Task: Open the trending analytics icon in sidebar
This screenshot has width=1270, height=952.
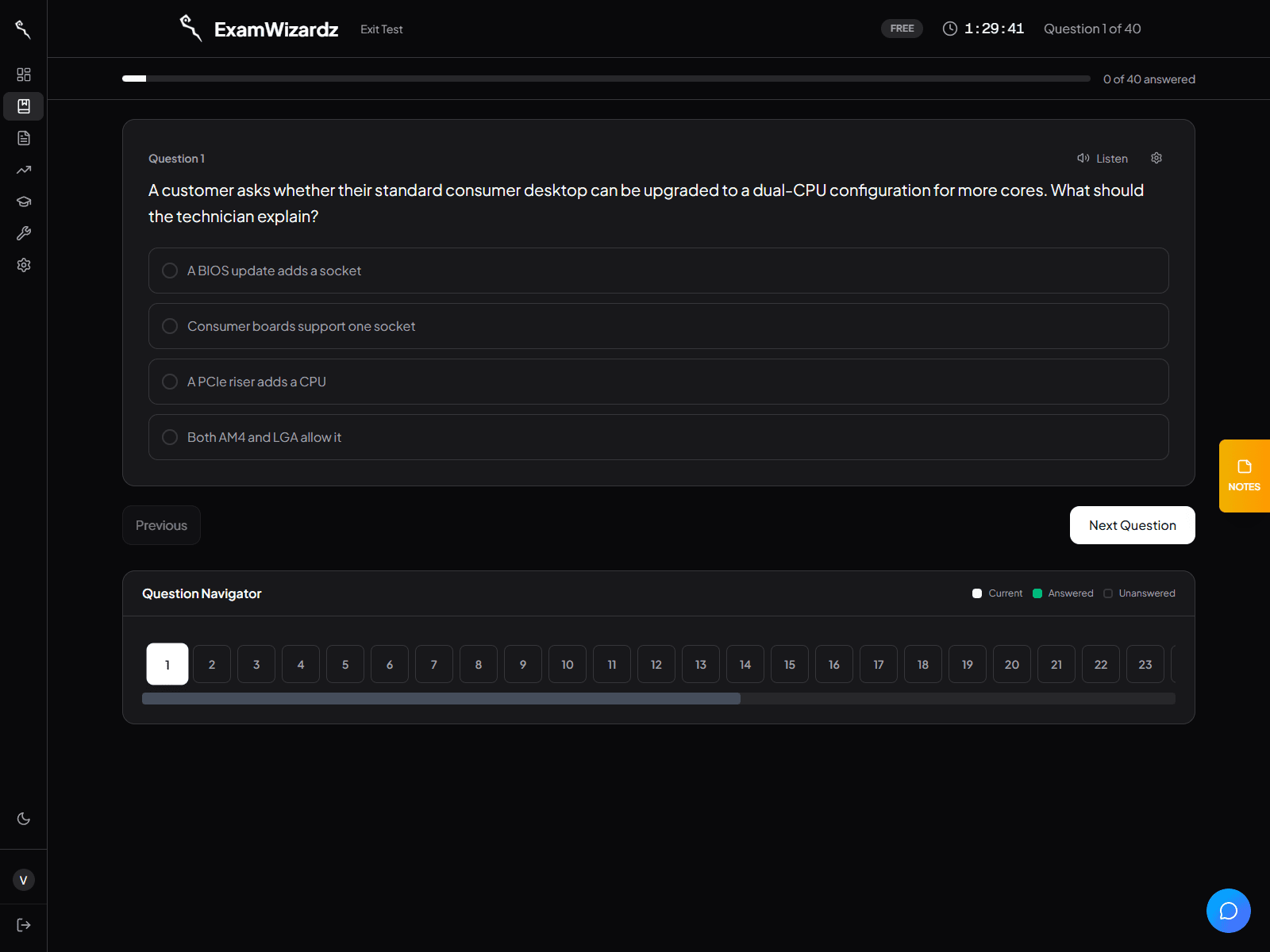Action: [x=24, y=170]
